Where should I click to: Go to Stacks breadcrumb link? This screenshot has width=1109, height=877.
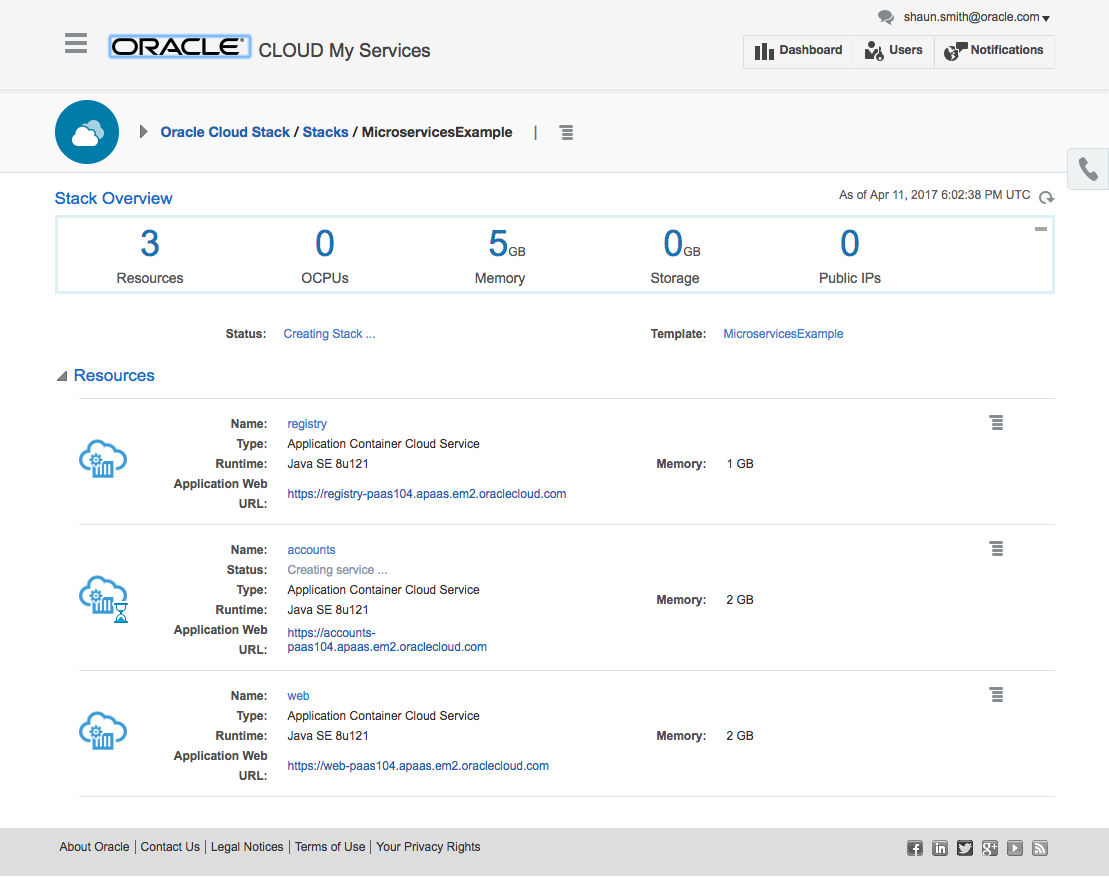pos(325,132)
